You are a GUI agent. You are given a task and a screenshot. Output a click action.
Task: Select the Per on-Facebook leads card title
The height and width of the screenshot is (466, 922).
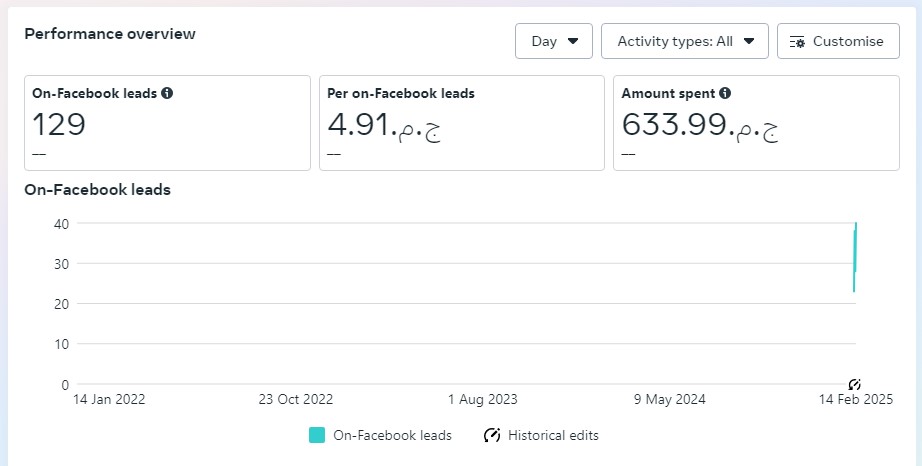pos(400,93)
